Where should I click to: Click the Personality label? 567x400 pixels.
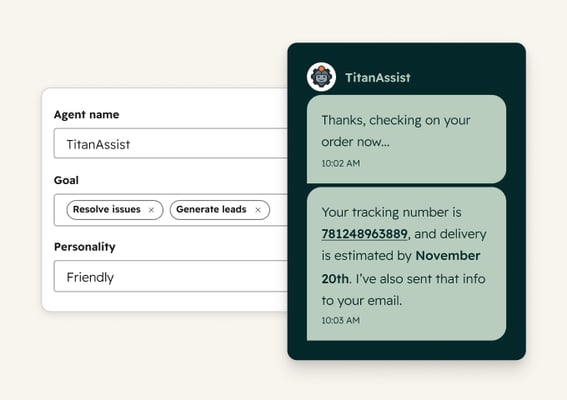[85, 247]
